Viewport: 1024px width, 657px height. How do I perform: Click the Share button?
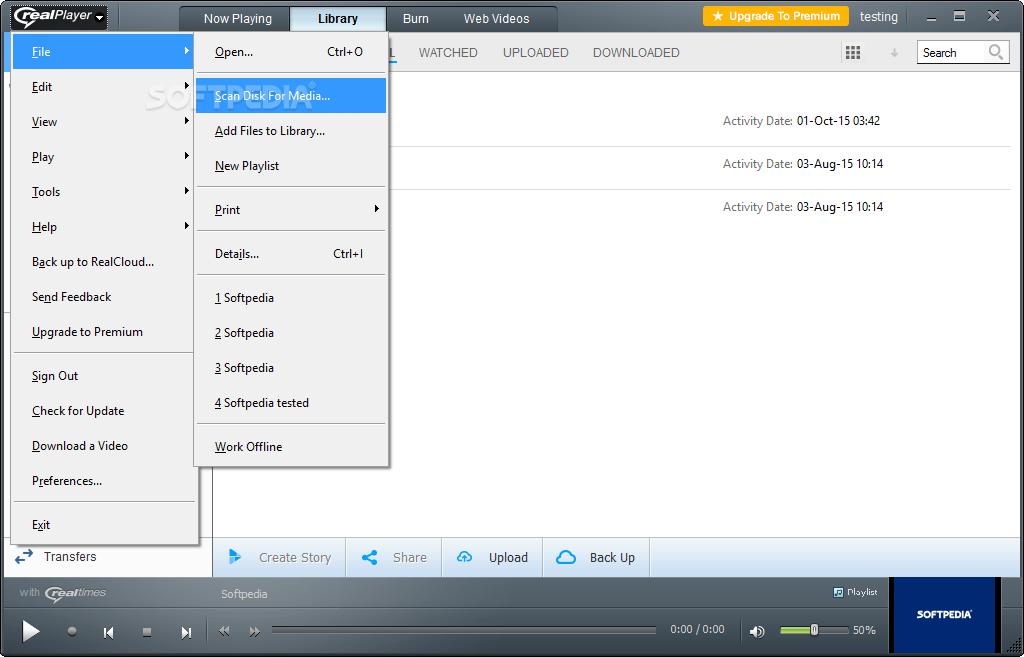click(394, 558)
